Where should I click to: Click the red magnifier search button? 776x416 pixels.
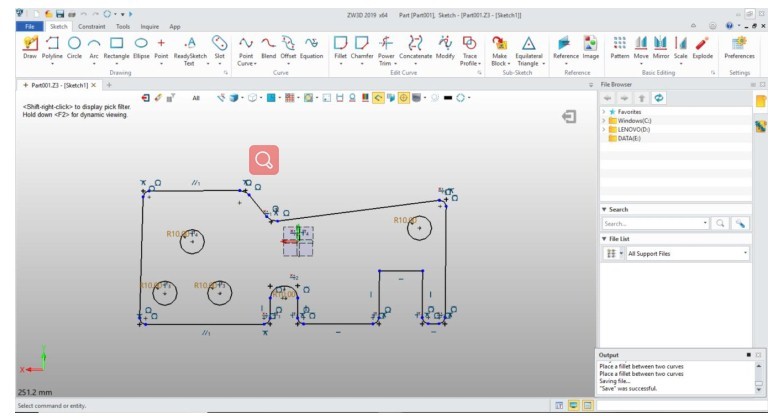[264, 160]
